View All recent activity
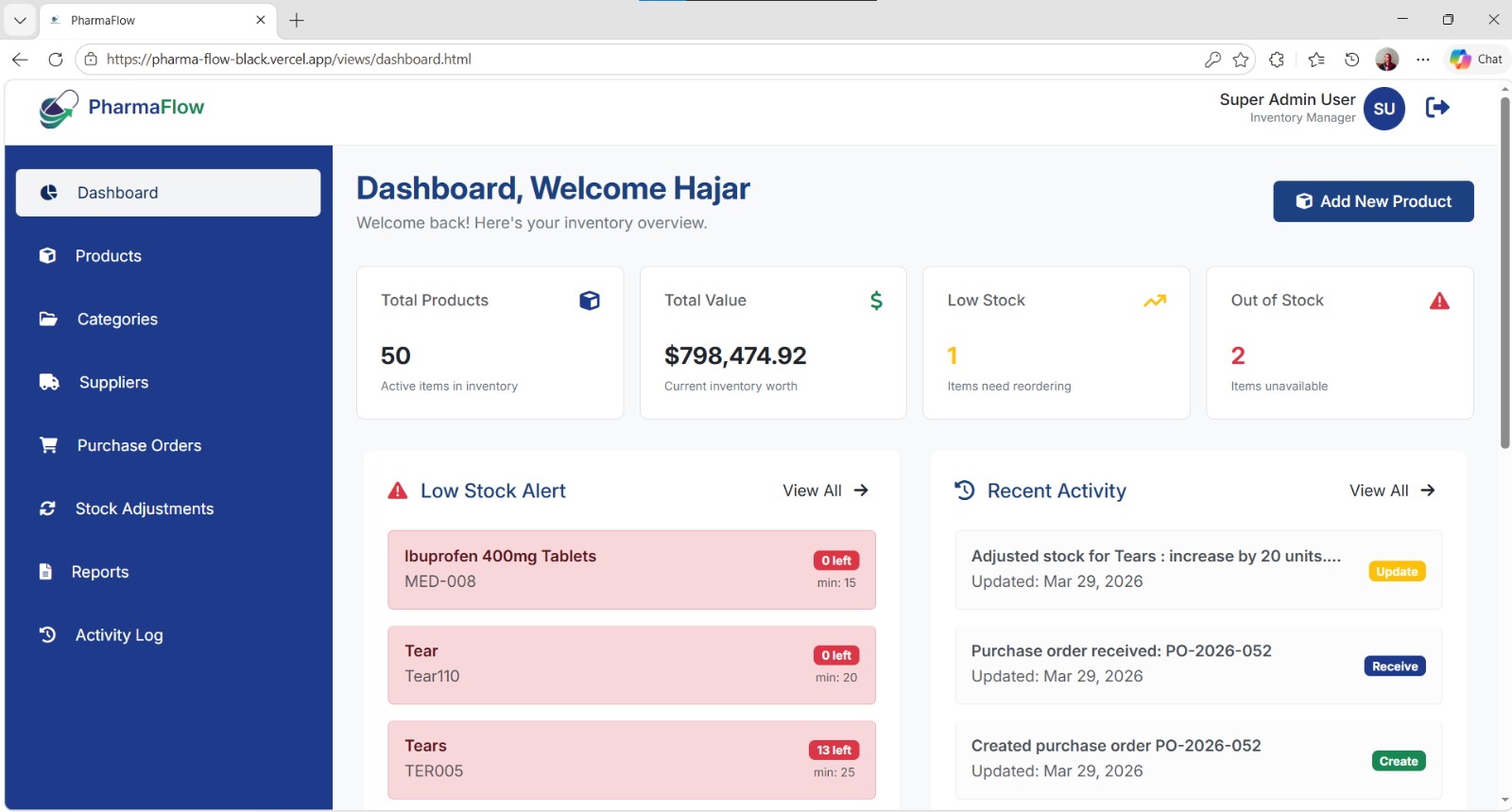Image resolution: width=1512 pixels, height=812 pixels. tap(1392, 491)
